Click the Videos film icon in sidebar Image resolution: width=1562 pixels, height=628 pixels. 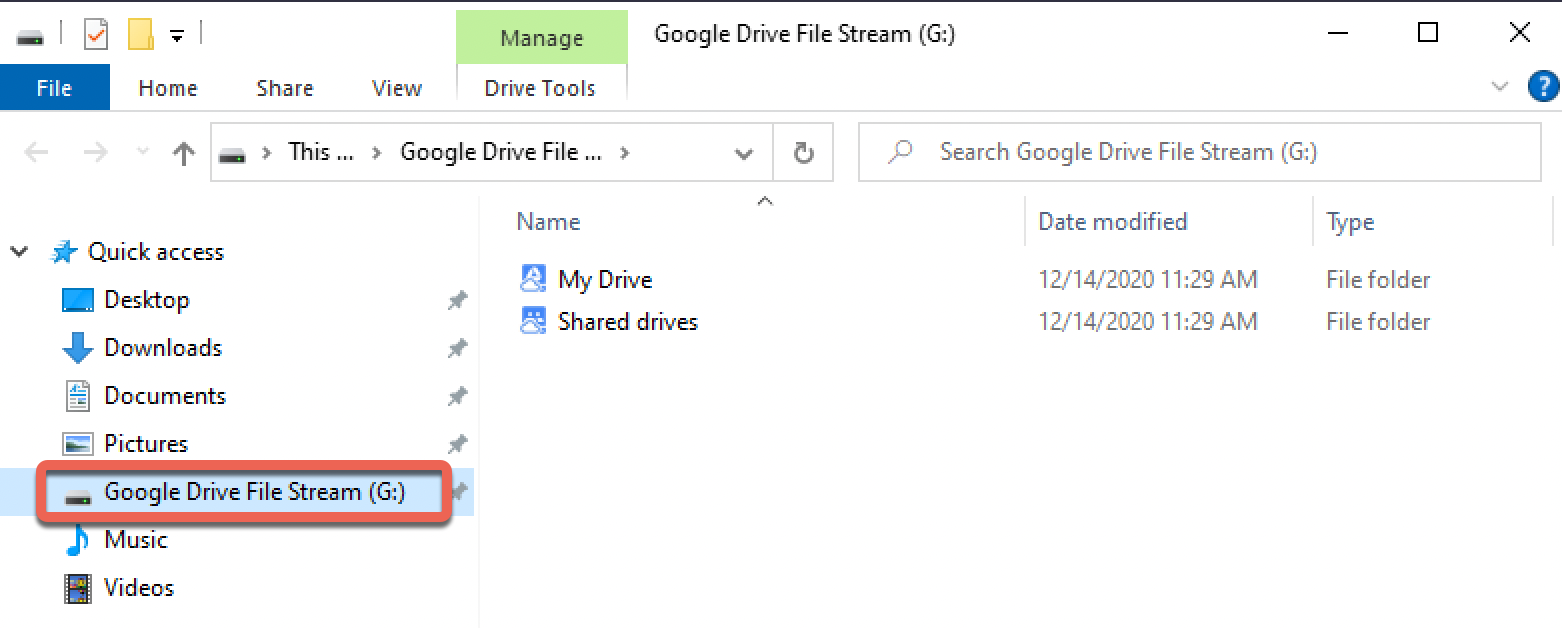(x=77, y=588)
